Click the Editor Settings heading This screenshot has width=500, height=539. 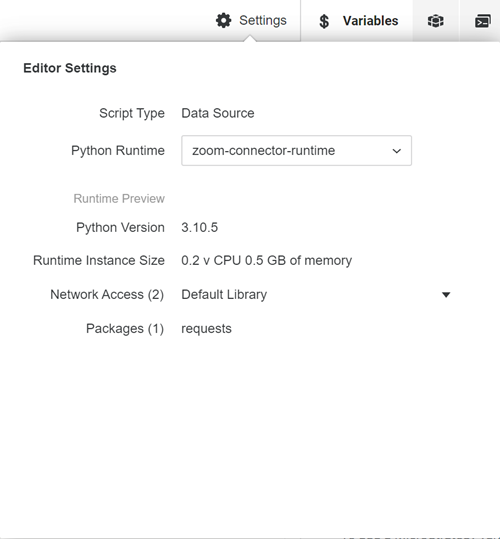click(70, 68)
